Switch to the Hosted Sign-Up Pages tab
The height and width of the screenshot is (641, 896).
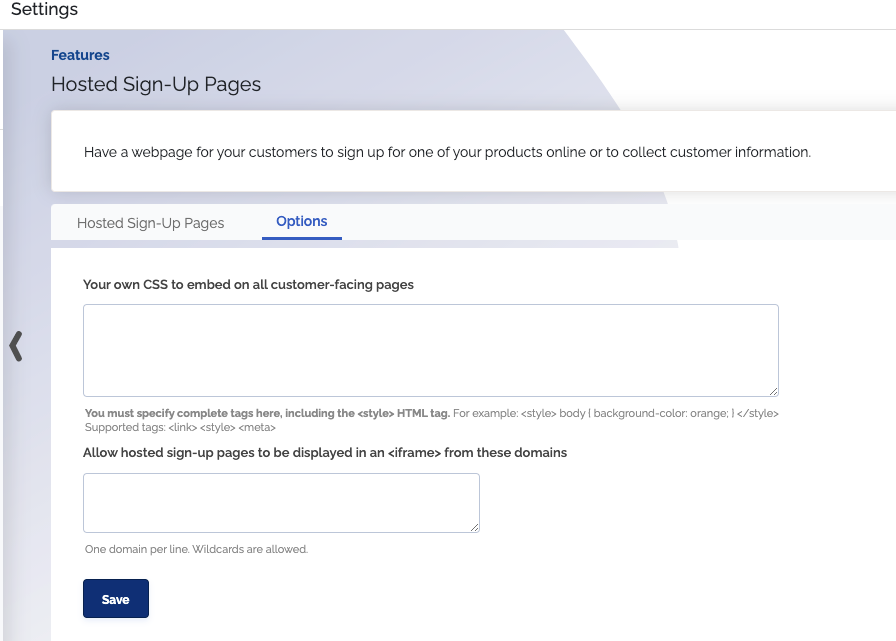click(150, 223)
